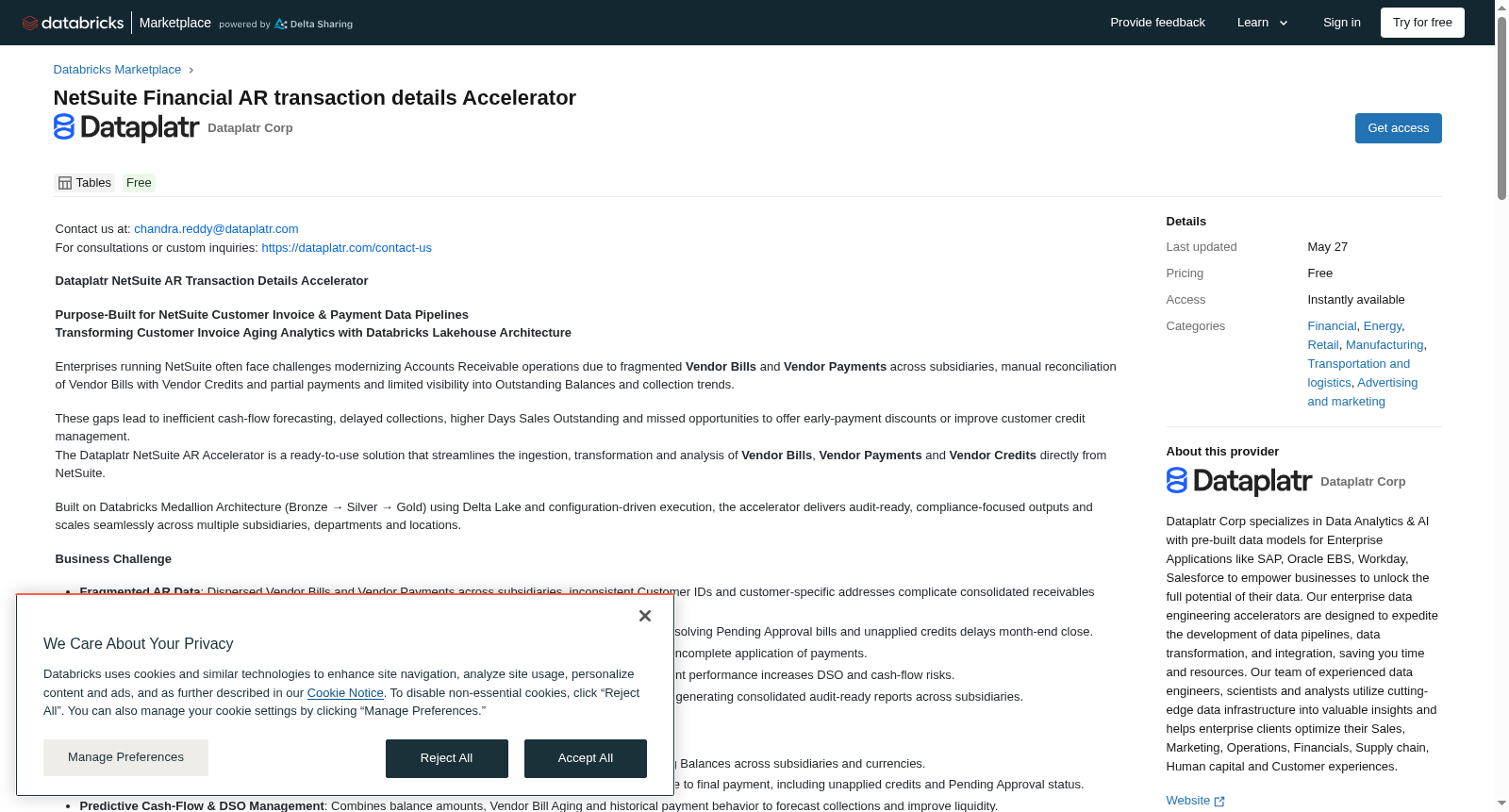The image size is (1509, 812).
Task: Click the Tables tag icon
Action: click(65, 183)
